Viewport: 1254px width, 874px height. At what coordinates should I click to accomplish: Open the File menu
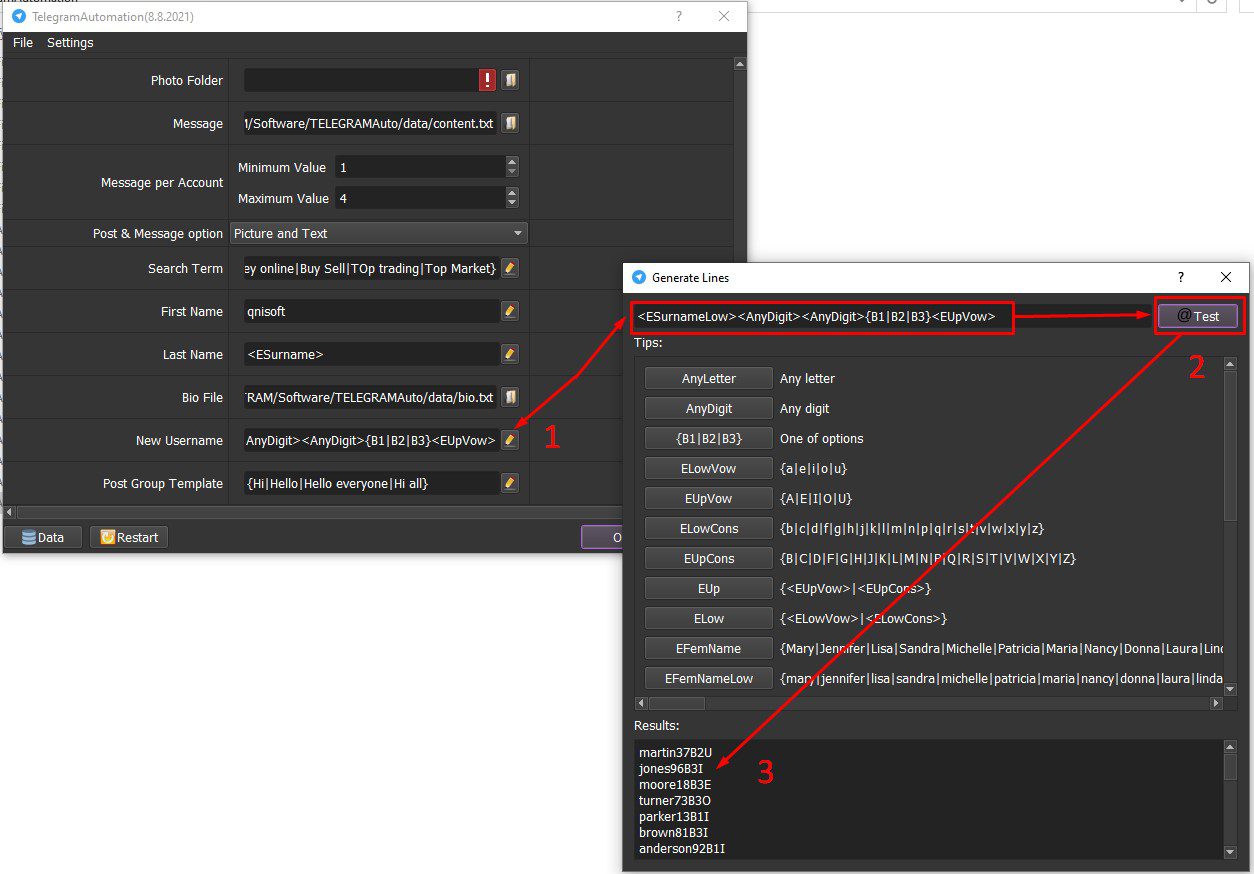[23, 43]
